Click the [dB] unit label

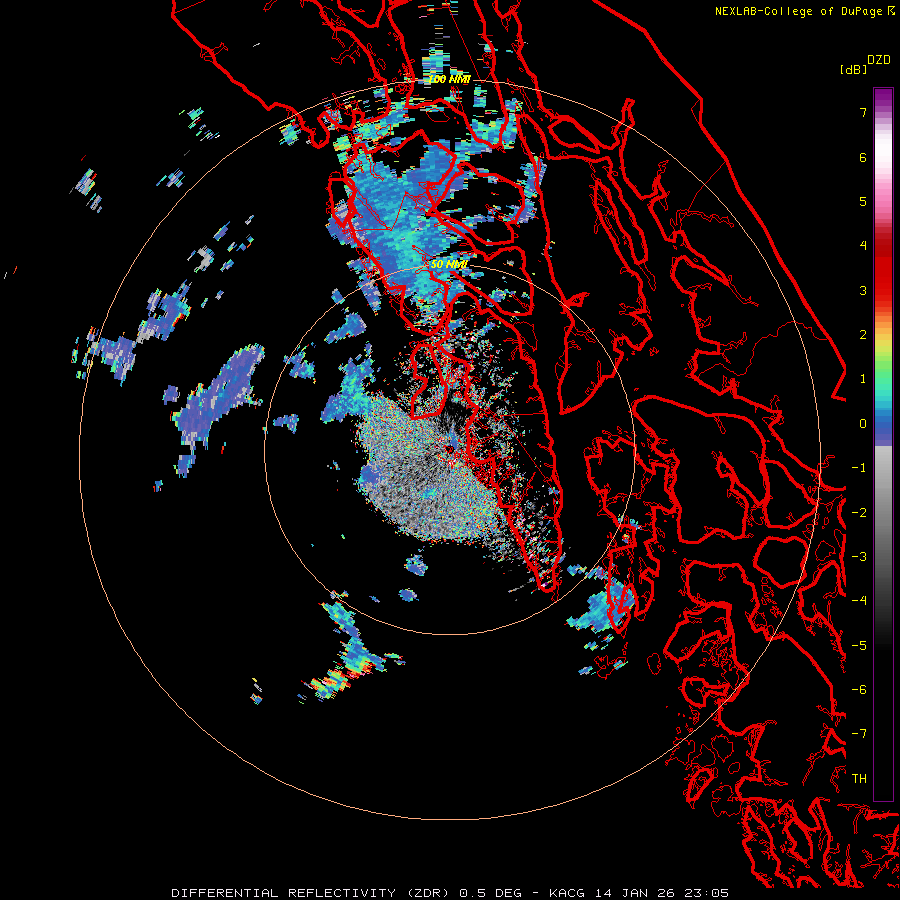853,69
